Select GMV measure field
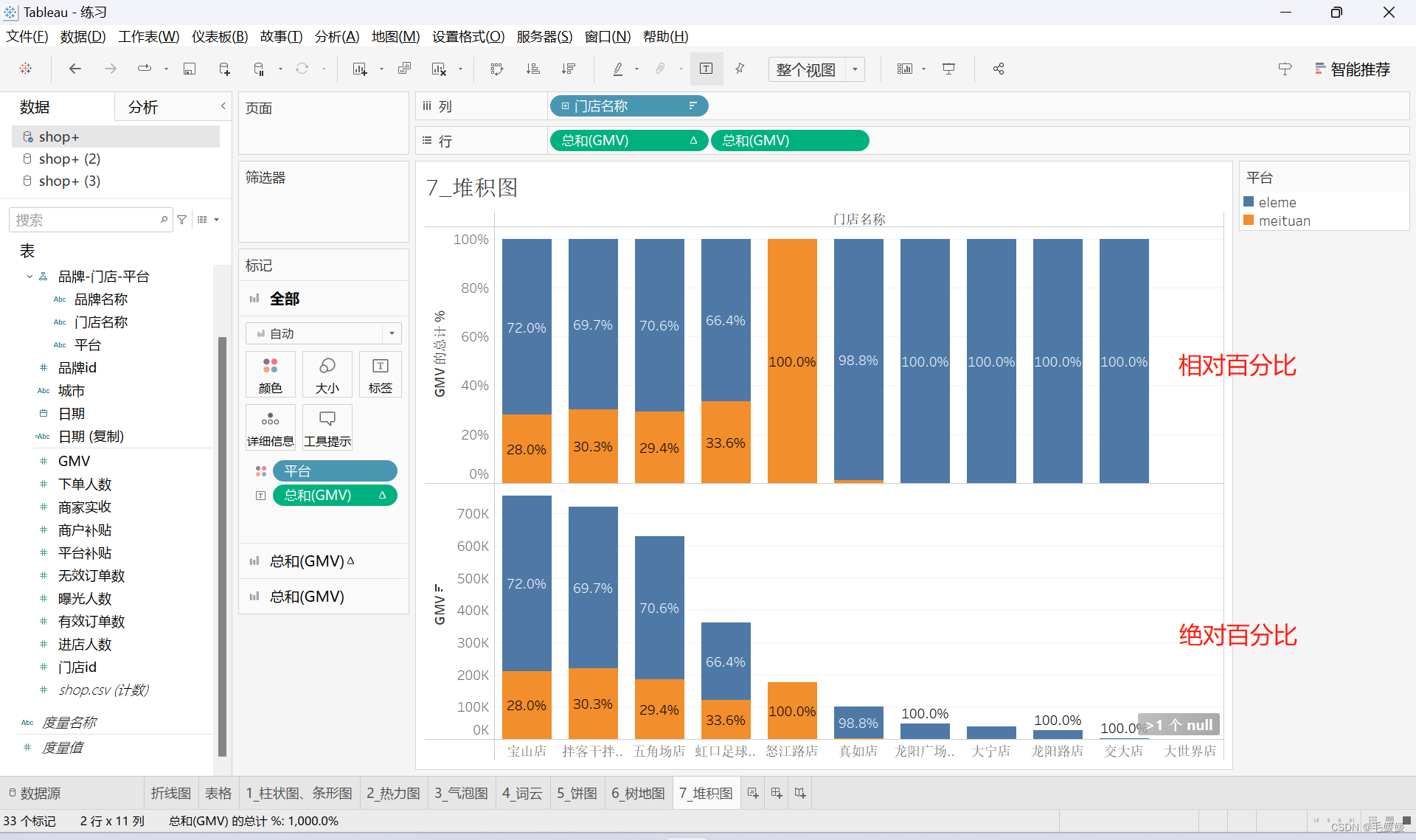1416x840 pixels. [74, 461]
